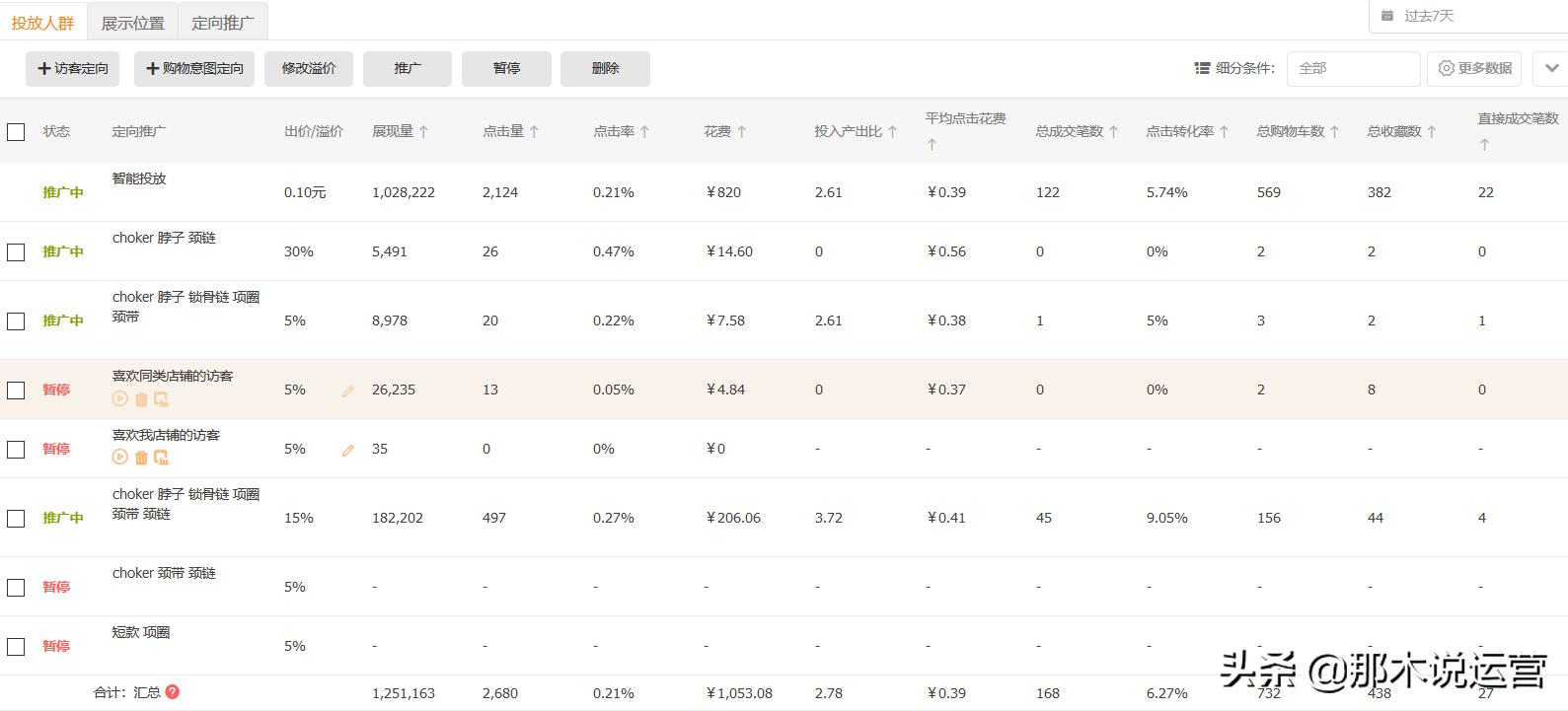Image resolution: width=1568 pixels, height=711 pixels.
Task: Click the 细分条件 list icon
Action: [1202, 68]
